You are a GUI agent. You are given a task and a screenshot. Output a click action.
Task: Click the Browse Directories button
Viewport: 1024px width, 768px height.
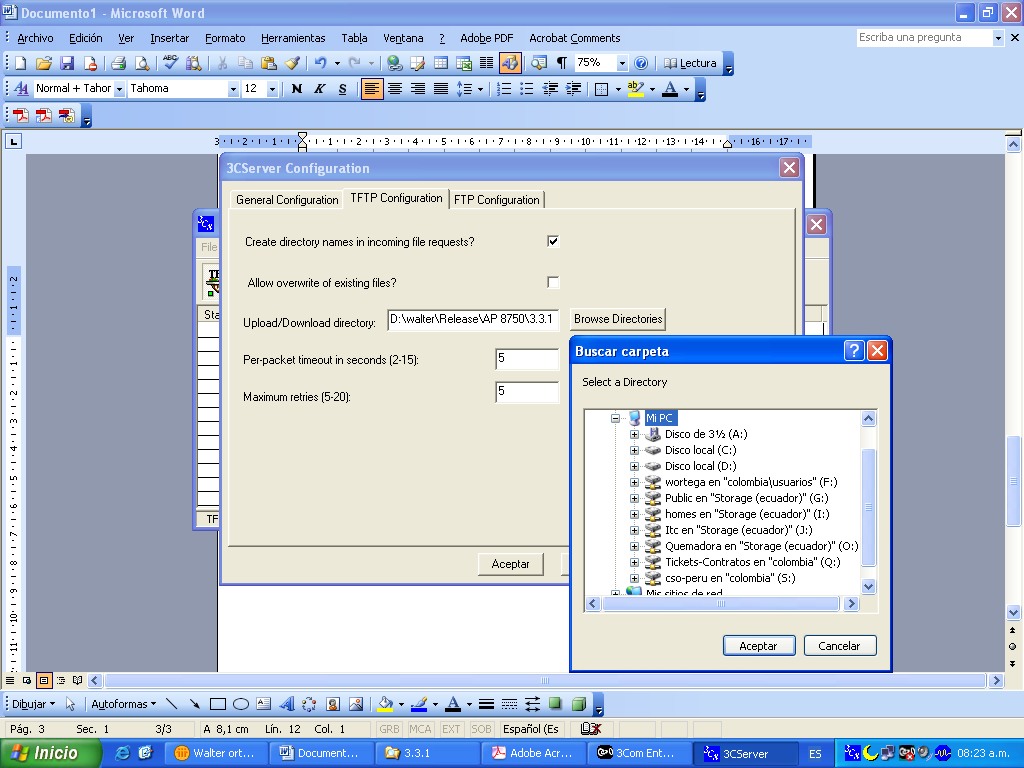617,319
